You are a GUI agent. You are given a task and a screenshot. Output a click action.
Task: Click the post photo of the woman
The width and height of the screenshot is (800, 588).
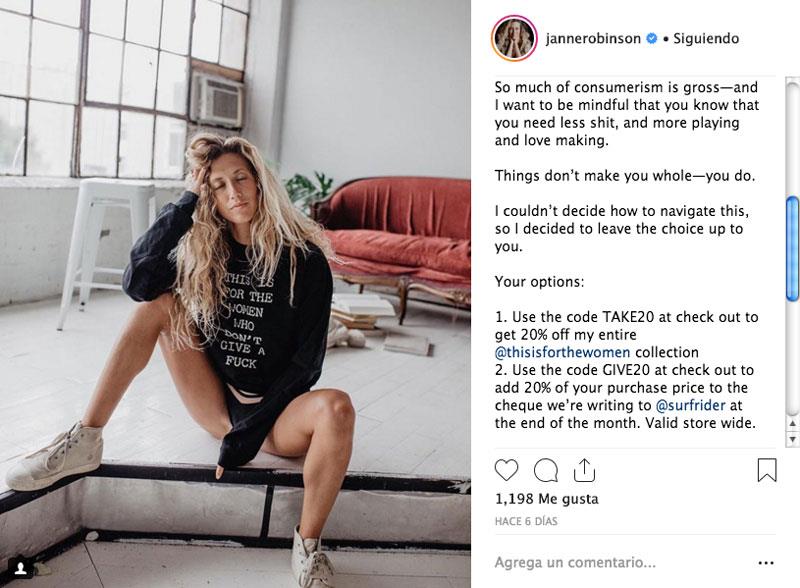235,294
